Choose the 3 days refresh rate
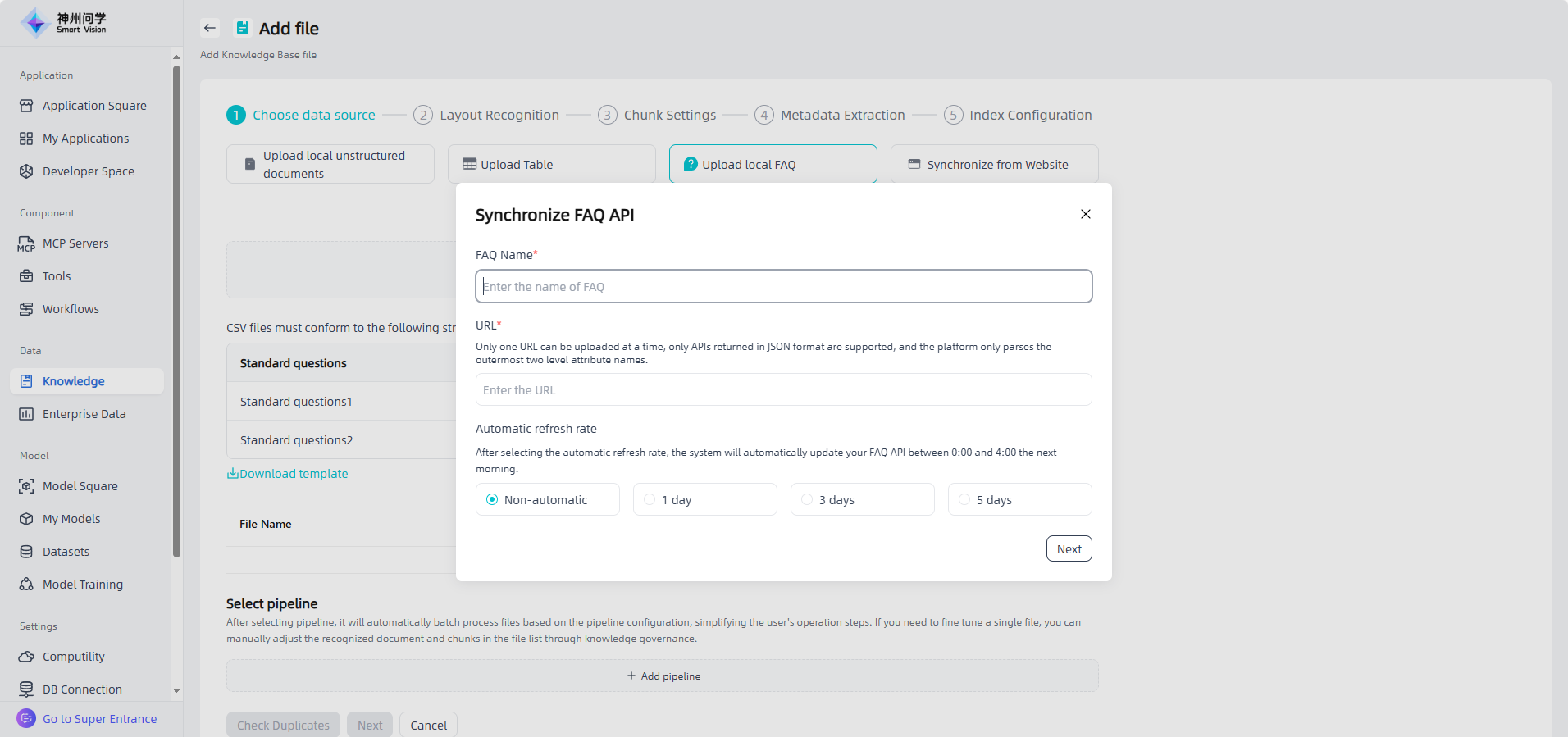The width and height of the screenshot is (1568, 737). coord(807,499)
